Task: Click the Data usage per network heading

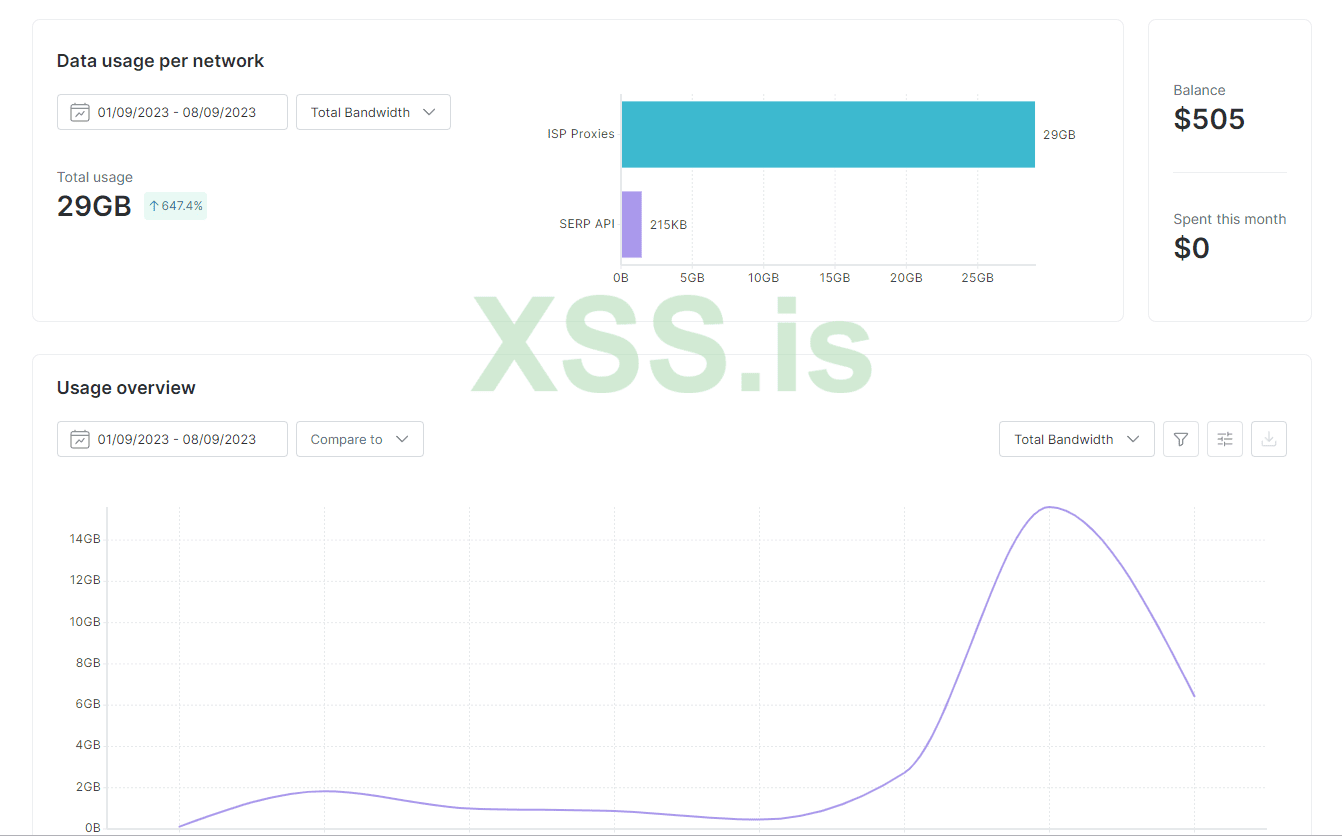Action: point(160,61)
